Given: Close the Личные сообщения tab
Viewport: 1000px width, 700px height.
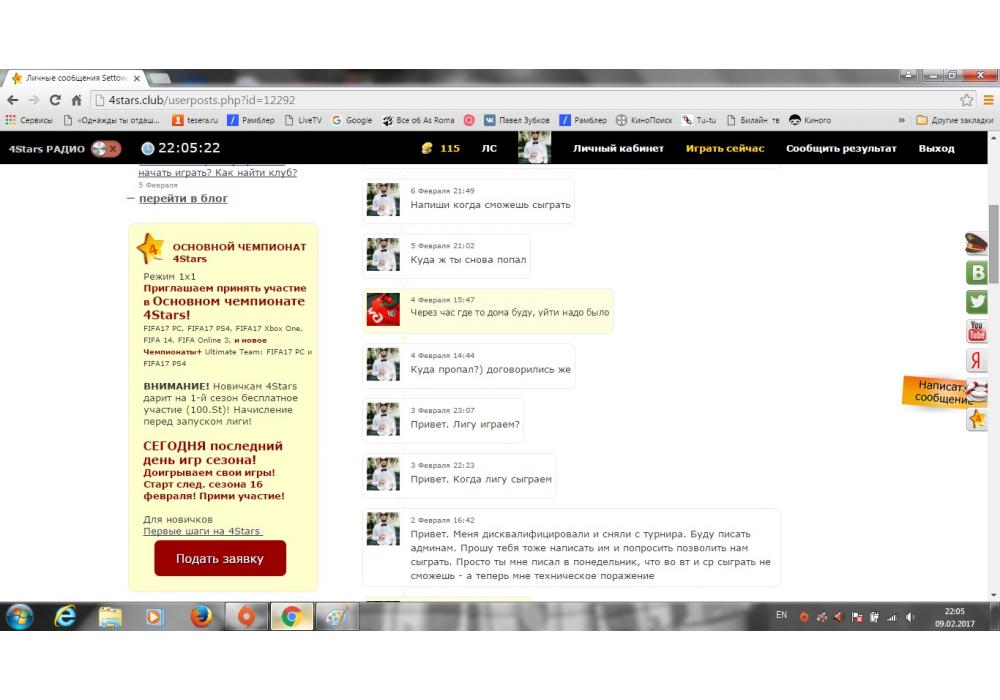Looking at the screenshot, I should coord(136,78).
